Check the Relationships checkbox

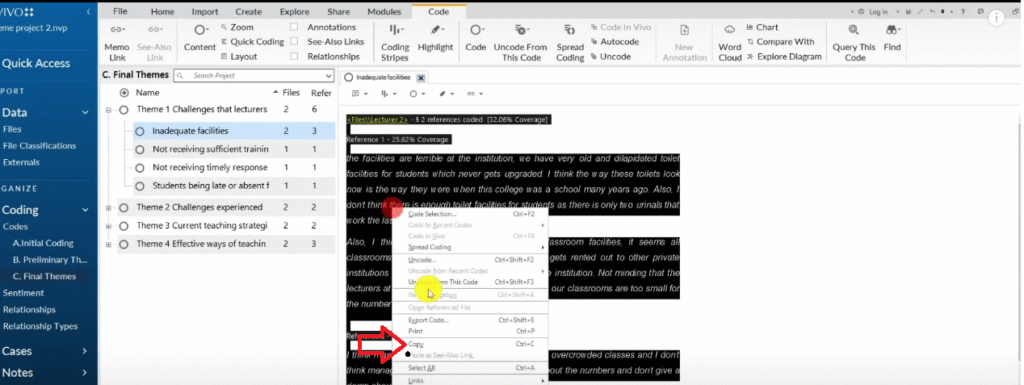294,57
